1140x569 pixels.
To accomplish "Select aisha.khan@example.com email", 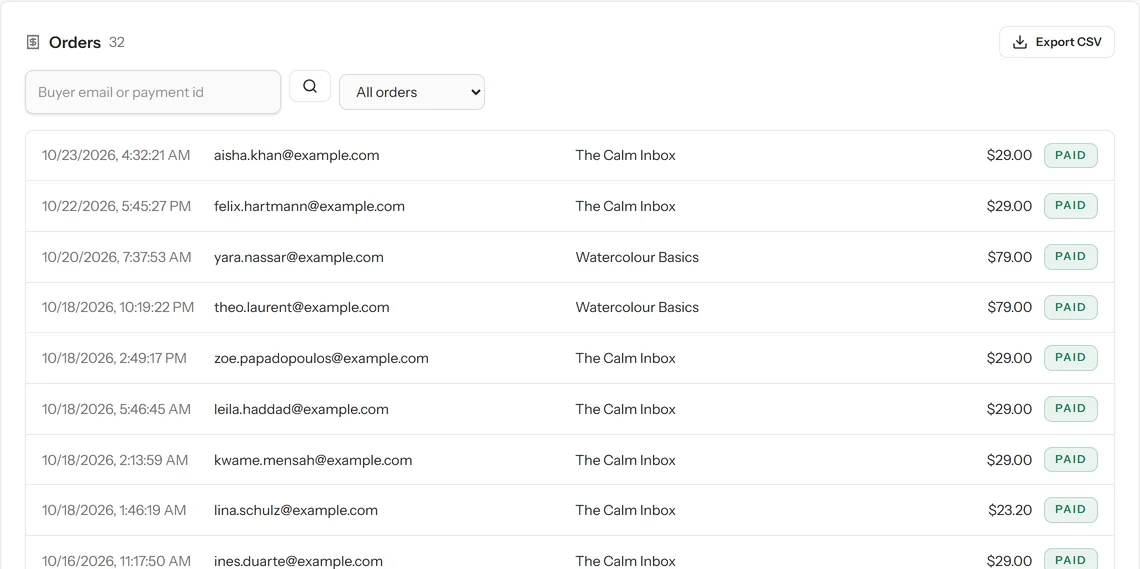I will (x=297, y=156).
